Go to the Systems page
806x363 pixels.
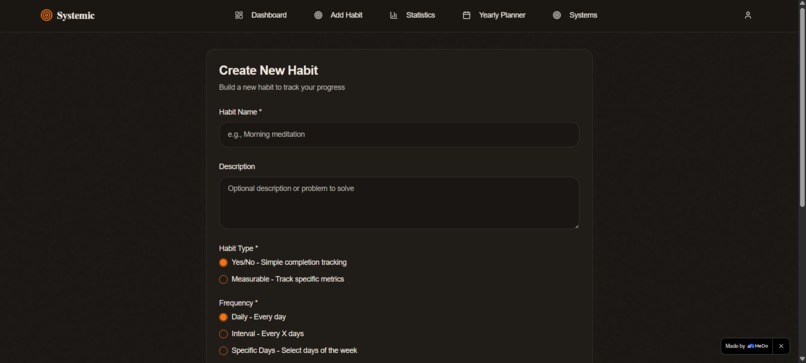pyautogui.click(x=575, y=15)
